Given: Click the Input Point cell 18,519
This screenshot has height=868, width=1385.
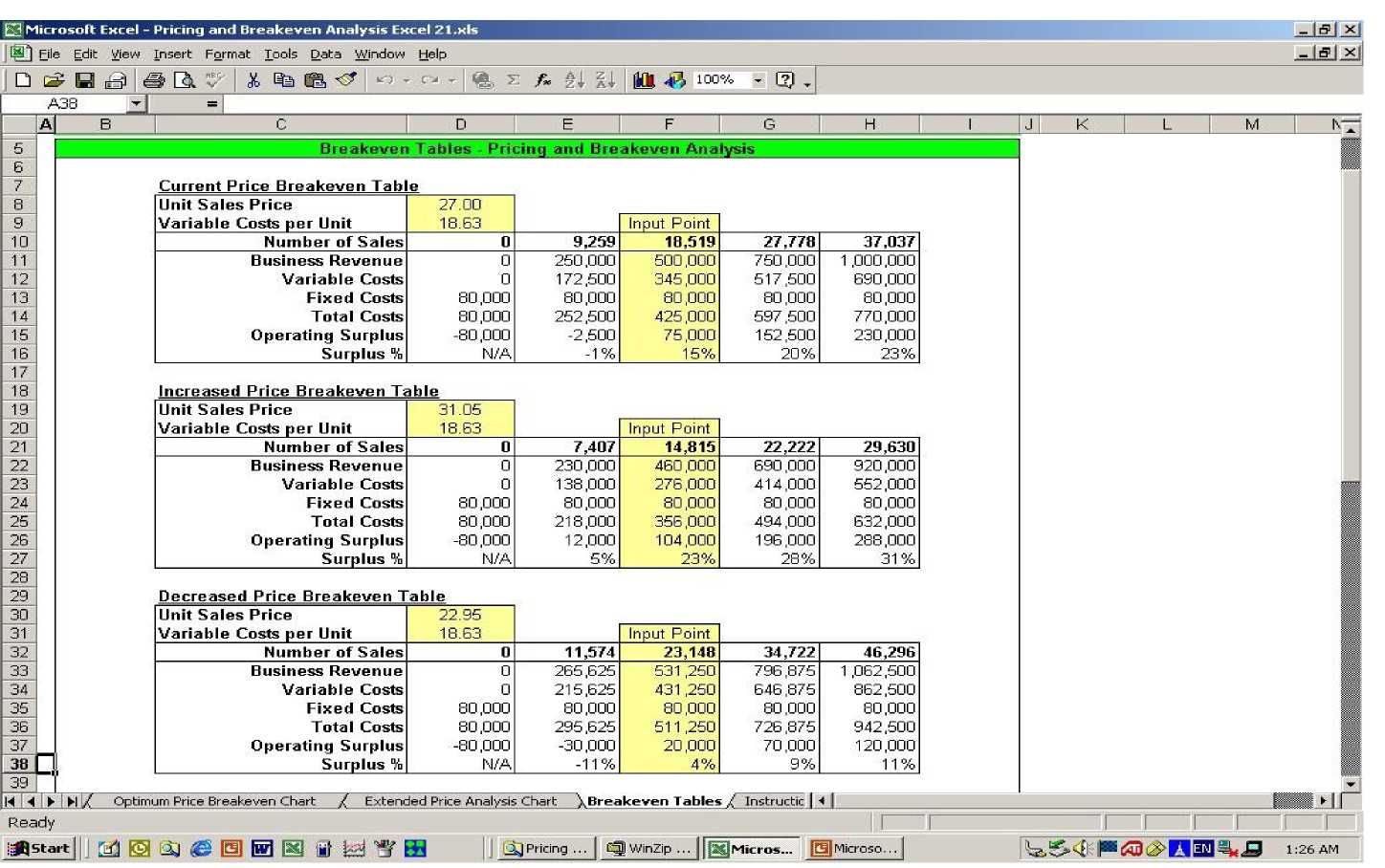Looking at the screenshot, I should pyautogui.click(x=669, y=242).
